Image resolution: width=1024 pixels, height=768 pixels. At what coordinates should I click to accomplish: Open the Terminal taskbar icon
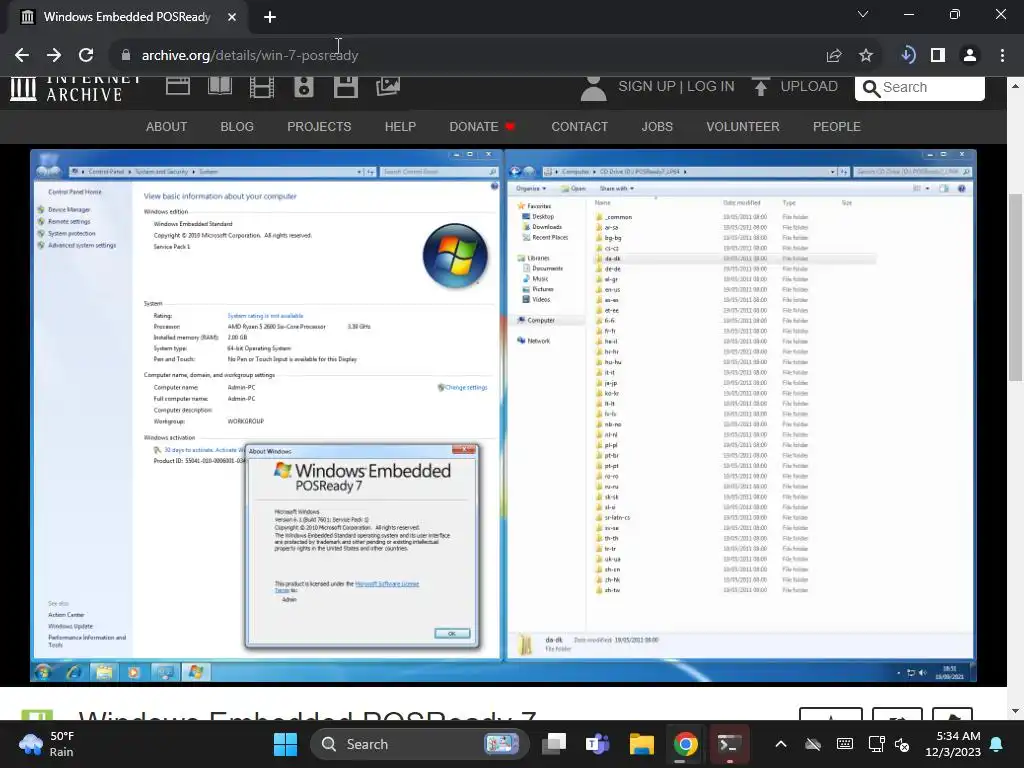[728, 744]
